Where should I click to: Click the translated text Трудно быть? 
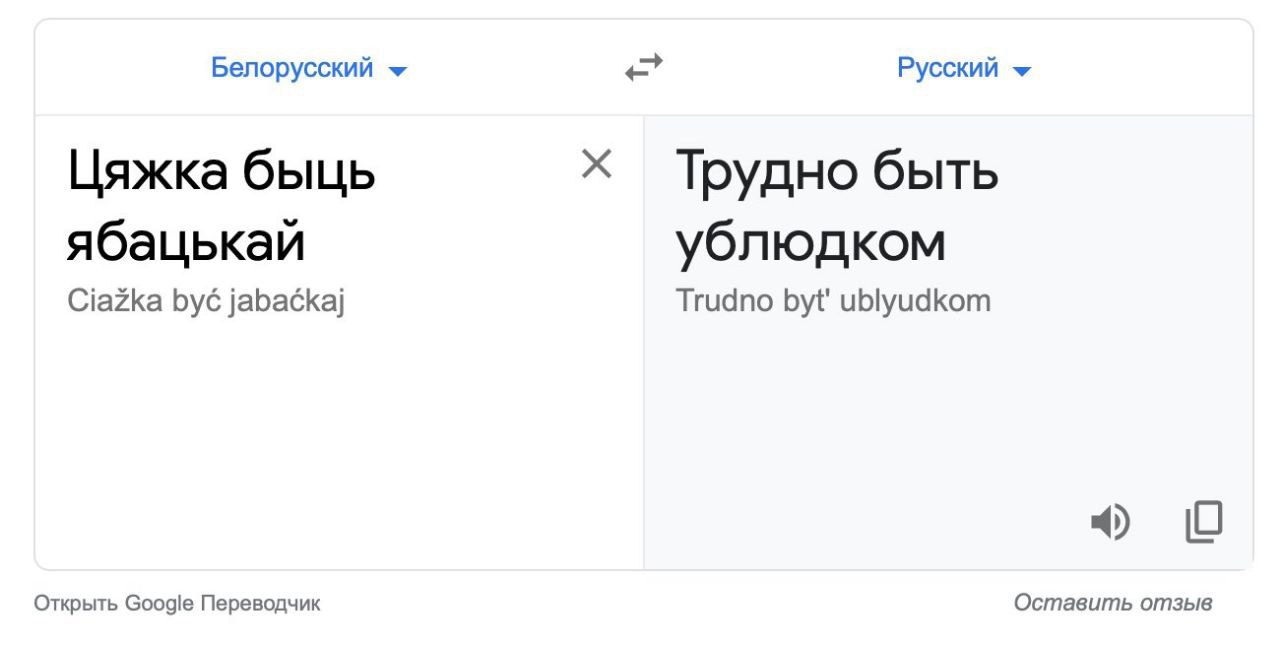[x=838, y=173]
